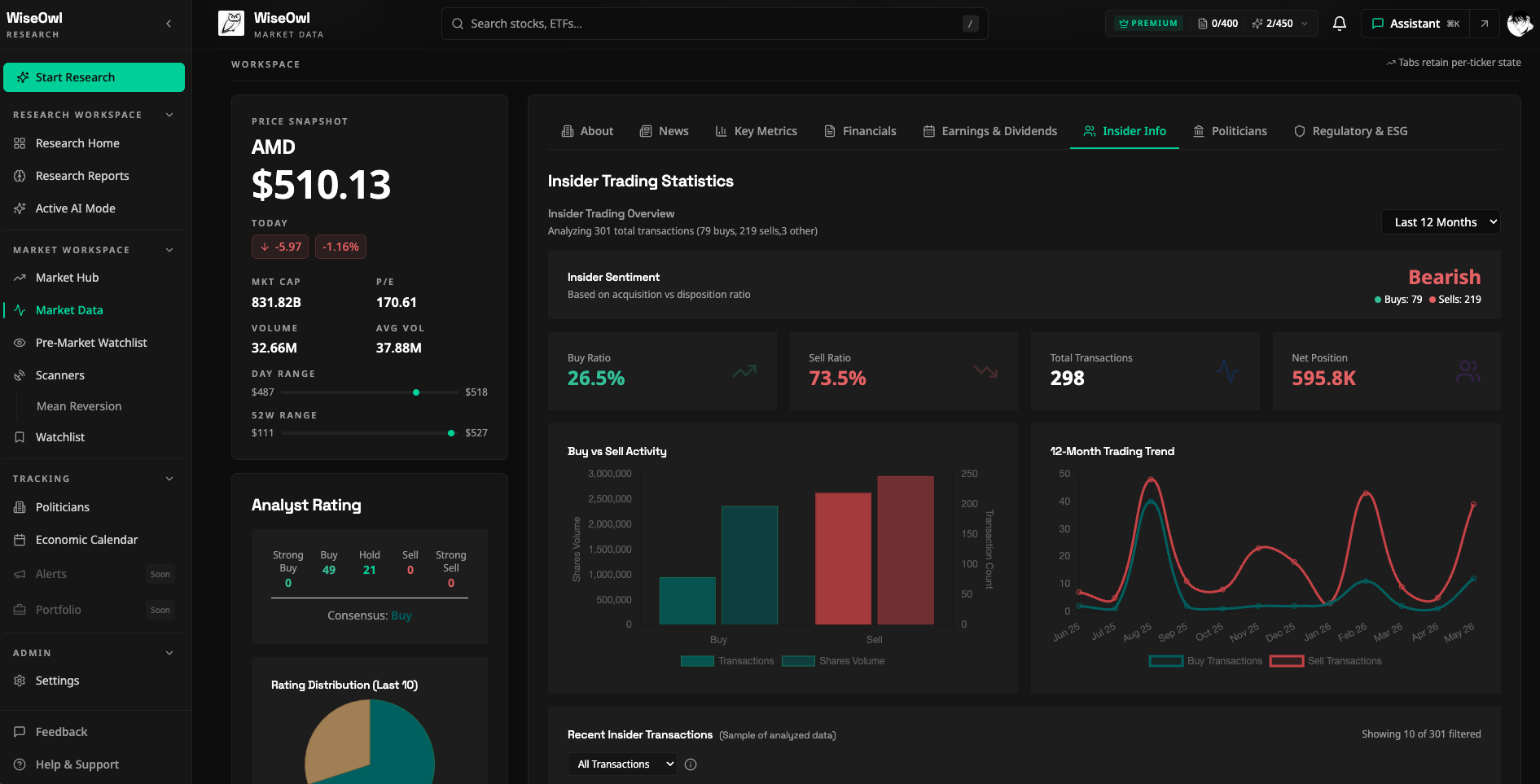Select the Insider Info tab
This screenshot has width=1540, height=784.
[1125, 131]
